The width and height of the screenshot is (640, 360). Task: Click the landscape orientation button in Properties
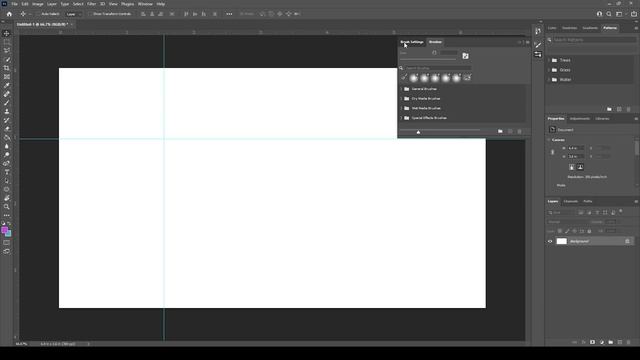pos(580,167)
